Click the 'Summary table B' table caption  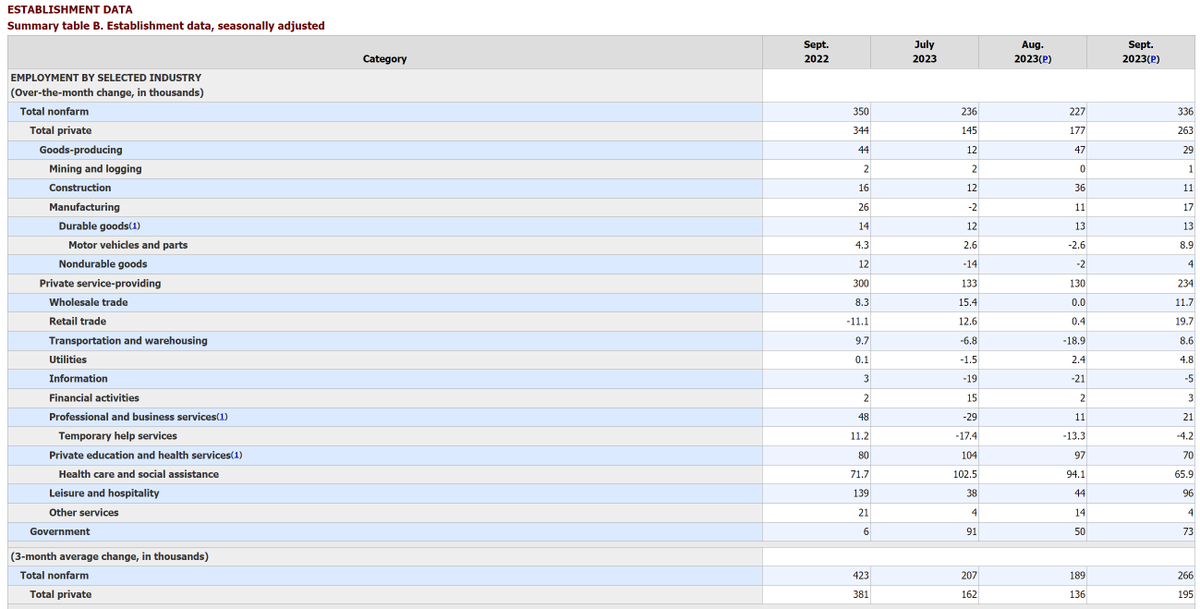(x=166, y=26)
